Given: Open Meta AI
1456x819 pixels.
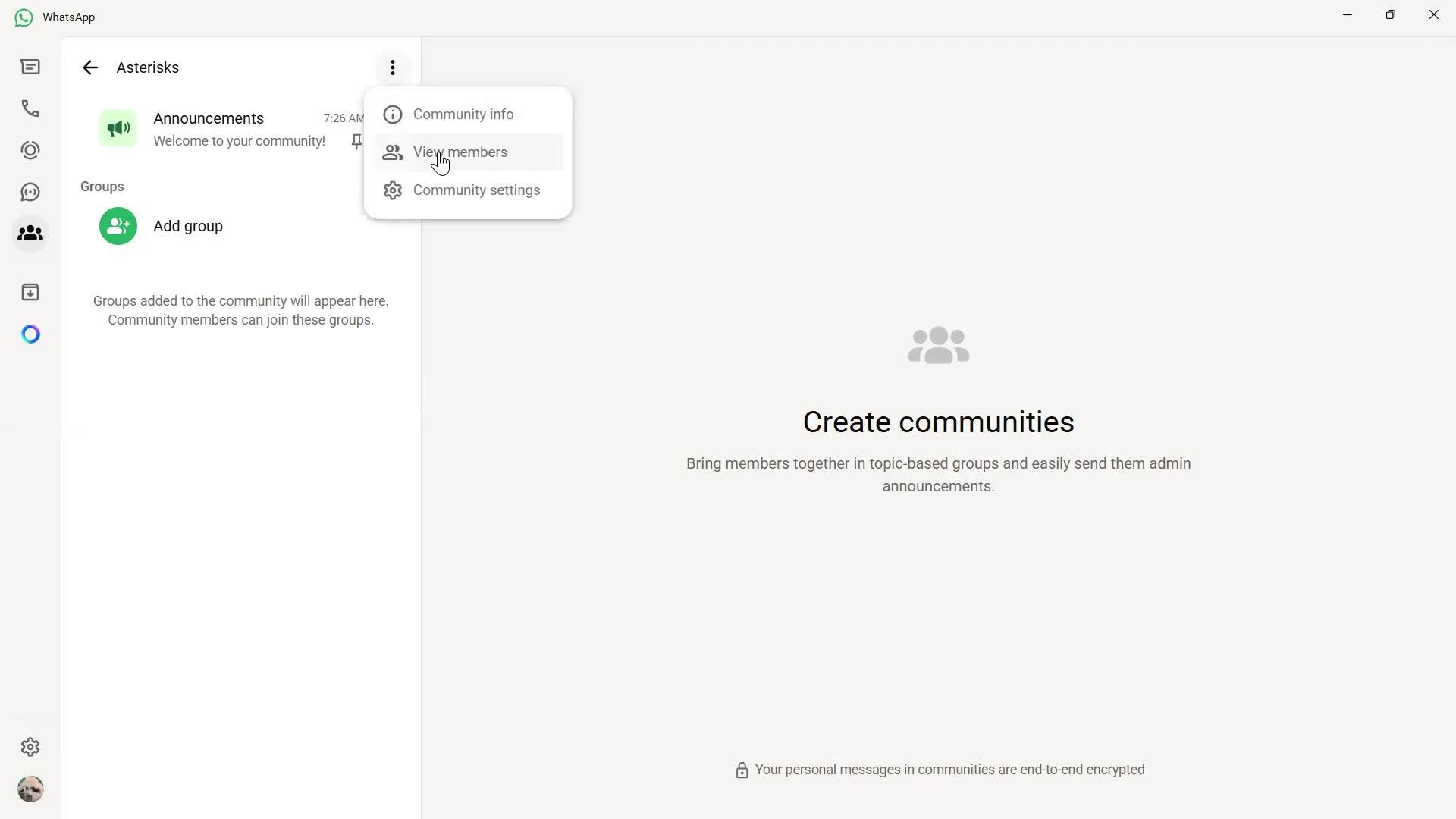Looking at the screenshot, I should click(x=30, y=334).
